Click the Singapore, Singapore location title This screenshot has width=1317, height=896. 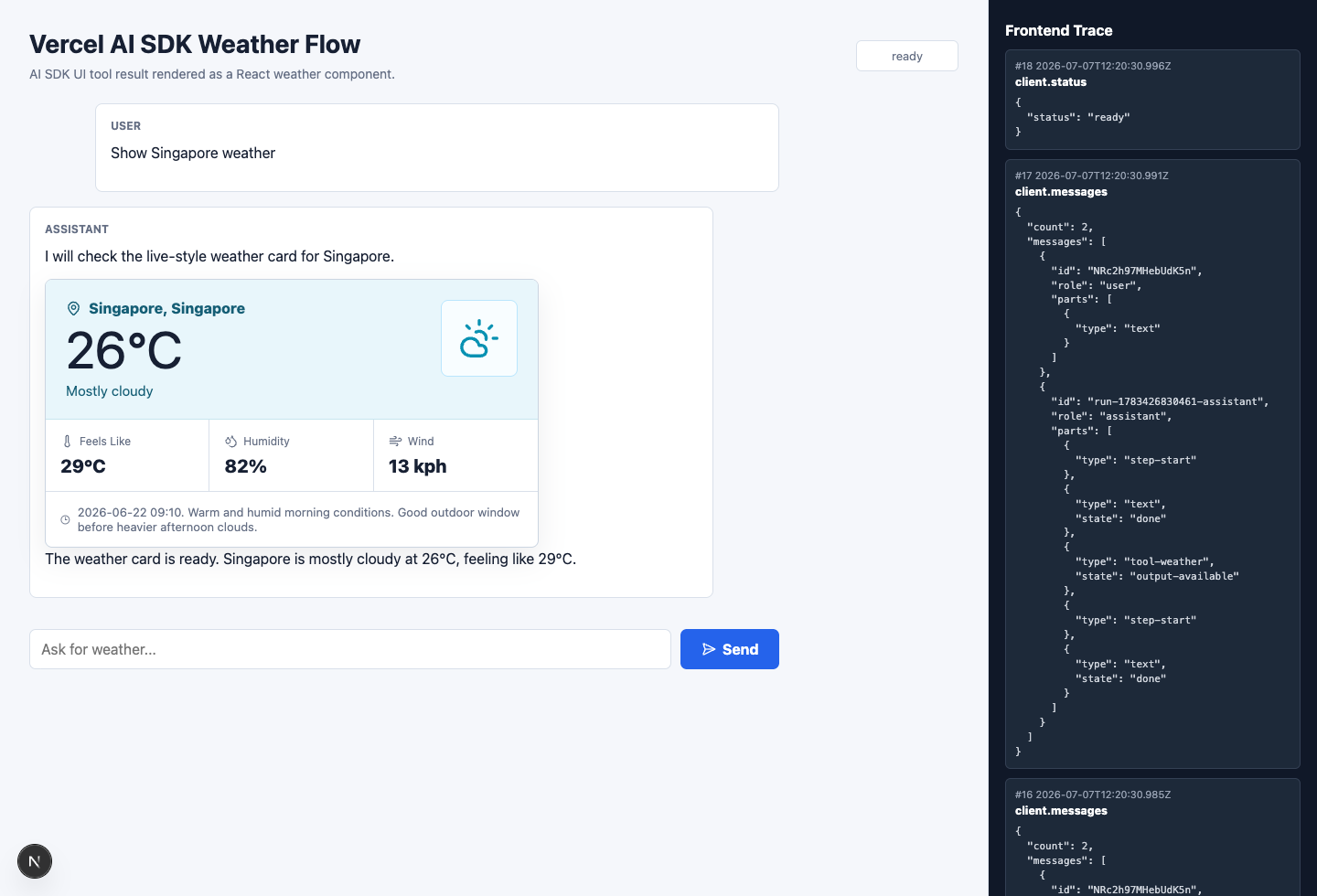166,309
